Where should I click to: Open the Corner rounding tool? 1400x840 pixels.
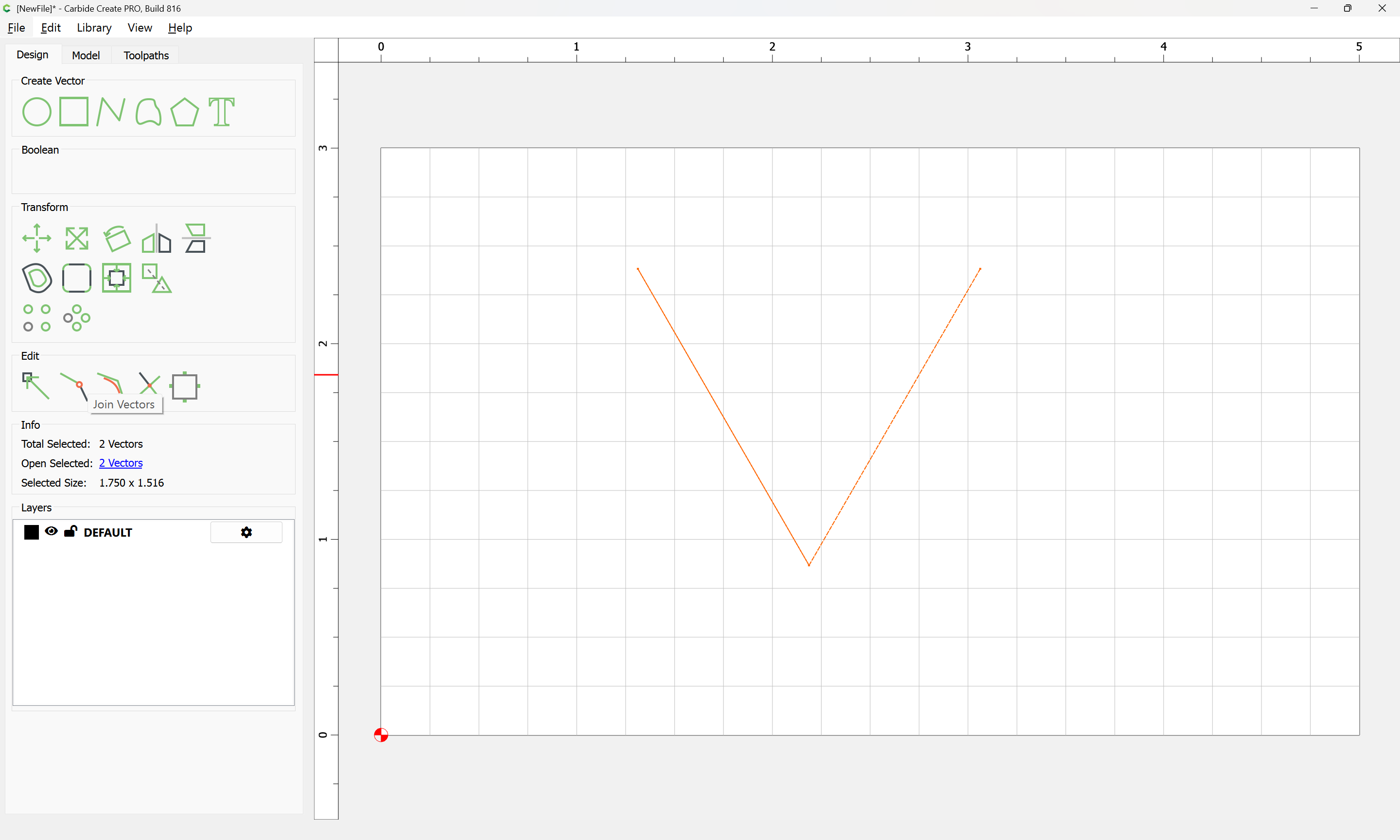(76, 278)
